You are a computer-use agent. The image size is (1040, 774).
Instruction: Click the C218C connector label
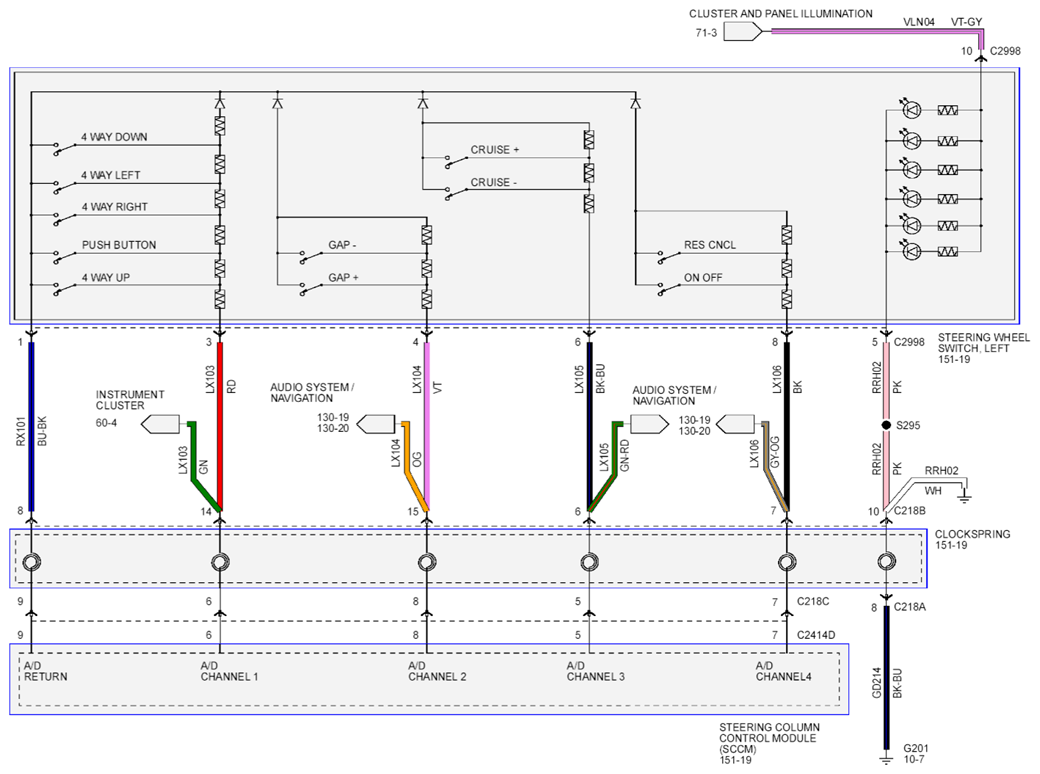pos(813,601)
